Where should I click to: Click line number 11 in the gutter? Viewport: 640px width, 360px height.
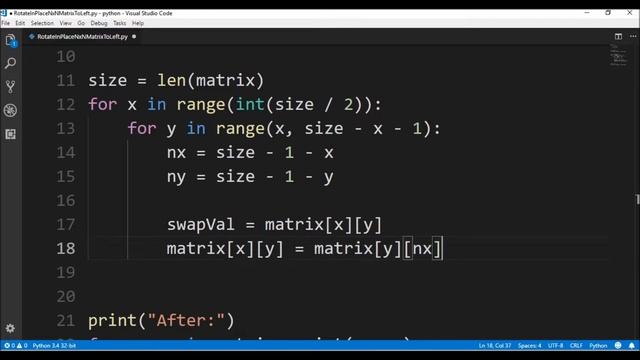tap(66, 80)
